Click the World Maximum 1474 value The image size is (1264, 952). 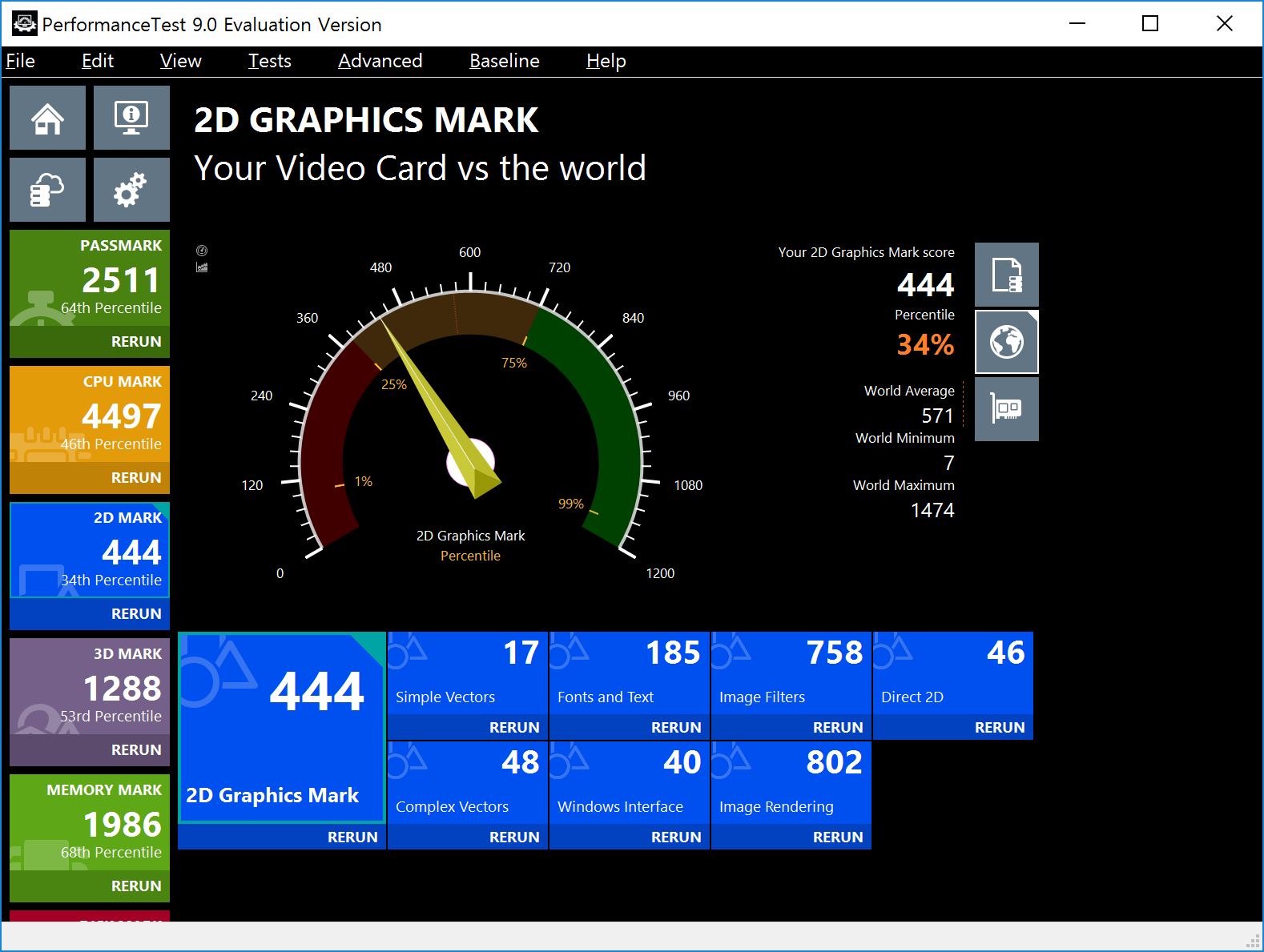(932, 510)
